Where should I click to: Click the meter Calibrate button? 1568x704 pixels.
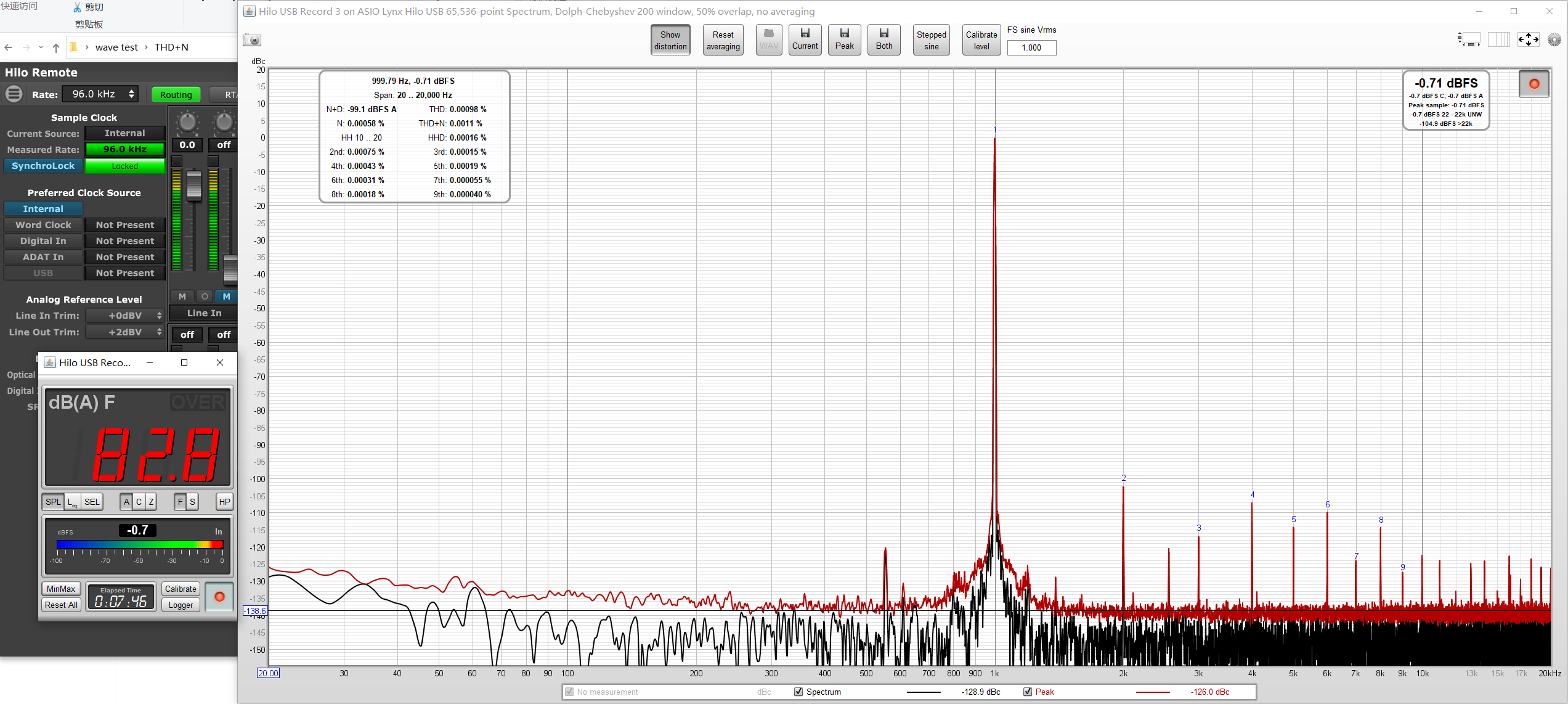pyautogui.click(x=181, y=589)
